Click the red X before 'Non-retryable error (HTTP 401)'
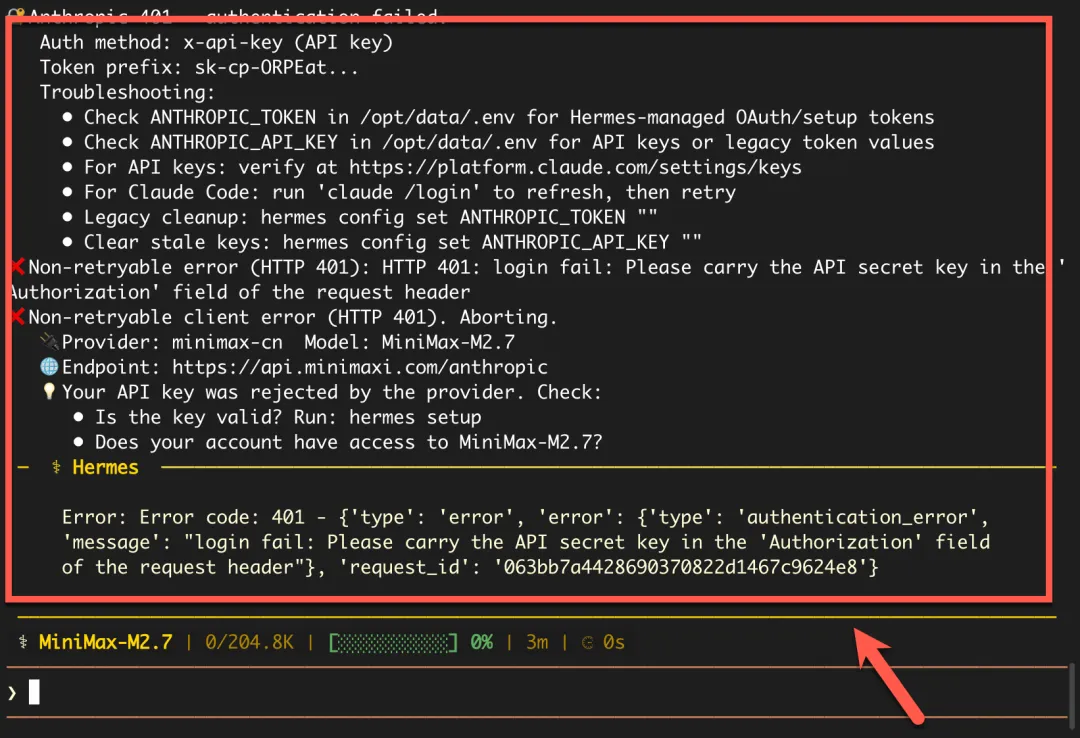The height and width of the screenshot is (738, 1080). 19,267
